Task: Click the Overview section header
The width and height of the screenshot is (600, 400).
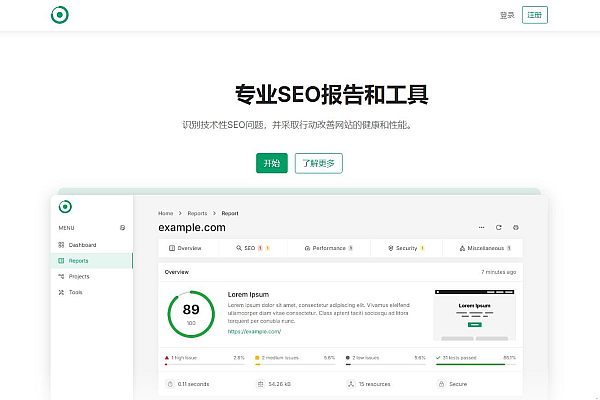Action: point(176,272)
